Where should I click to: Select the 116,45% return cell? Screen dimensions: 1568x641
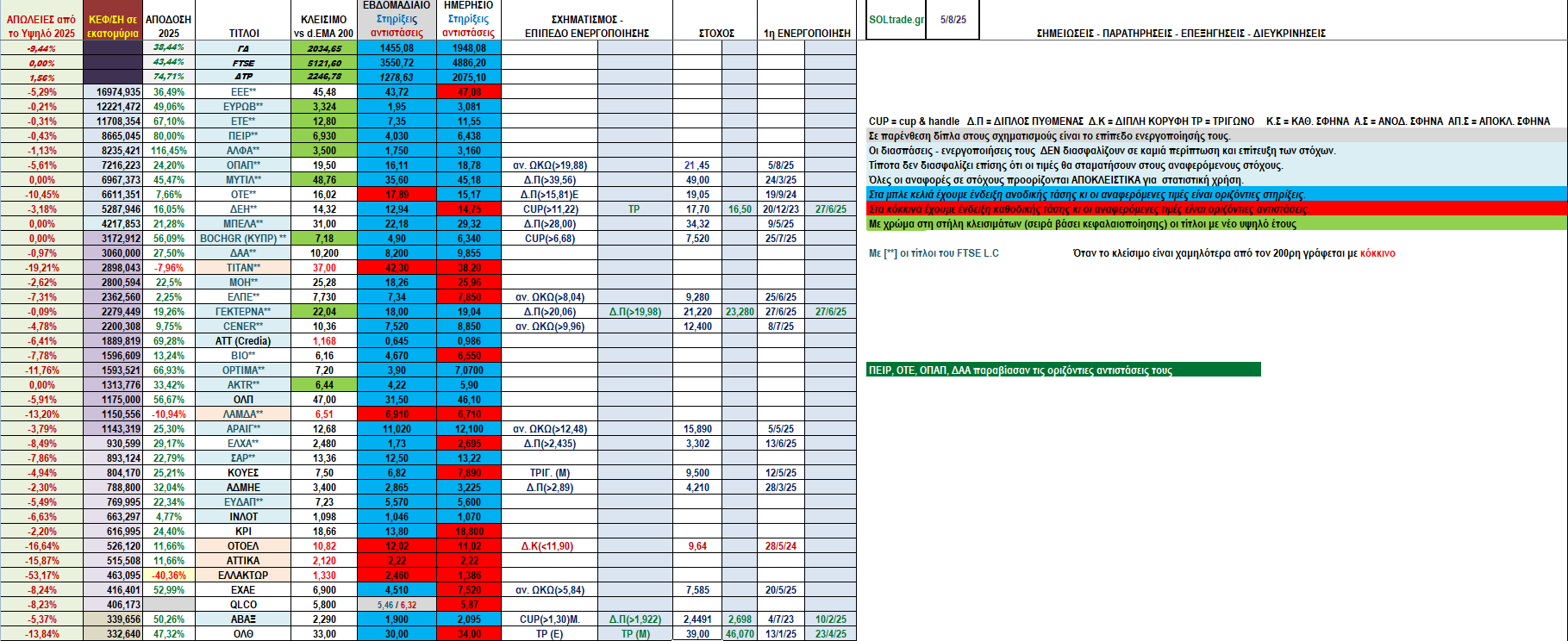coord(169,151)
